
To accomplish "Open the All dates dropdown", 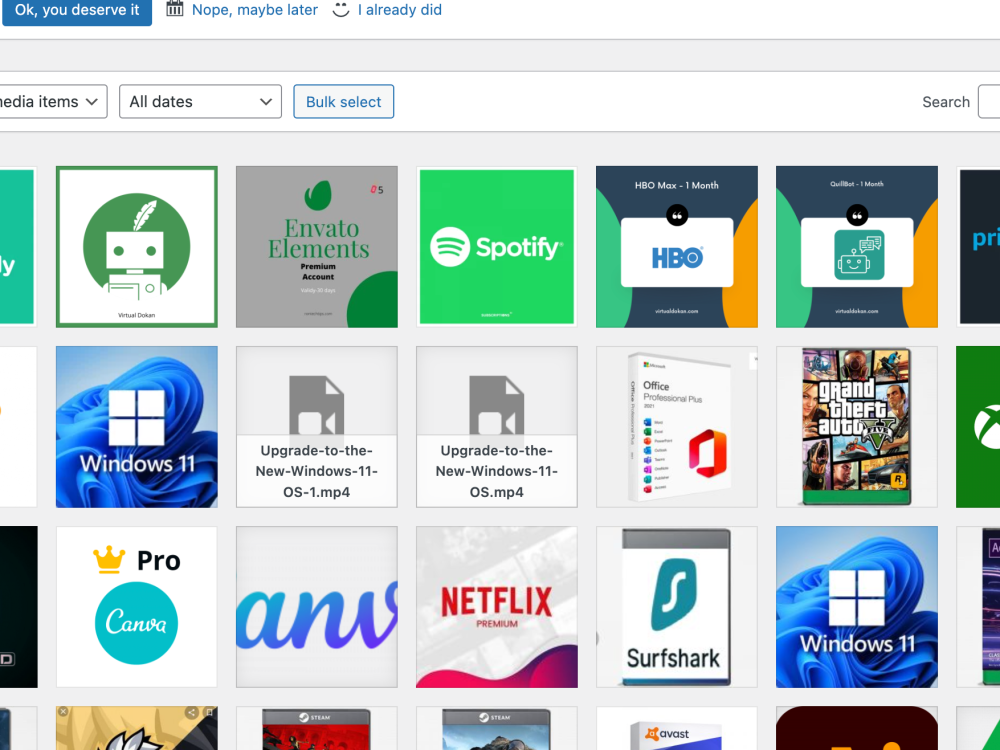I will pos(200,101).
